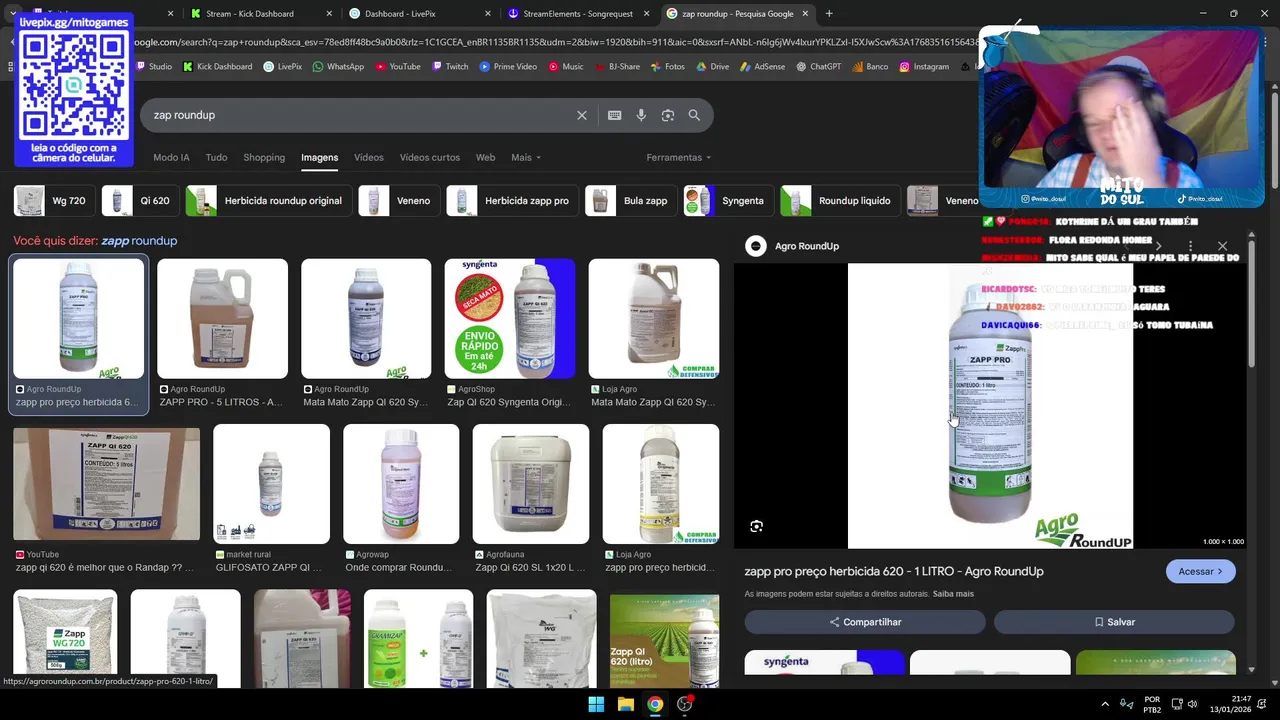Filter by the Herbicida zapp pro chip
The height and width of the screenshot is (720, 1280).
(511, 201)
